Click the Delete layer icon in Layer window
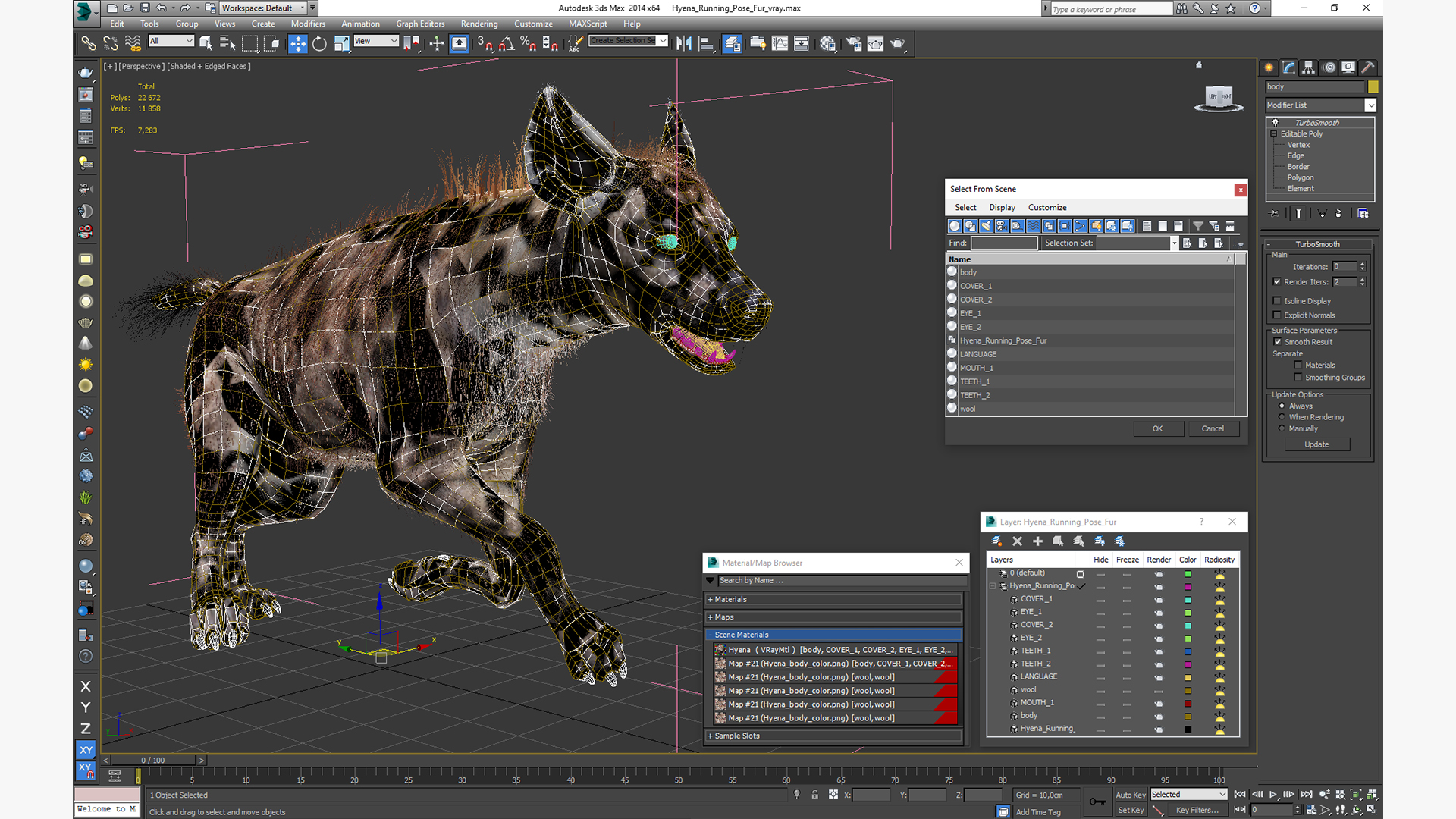This screenshot has height=819, width=1456. click(1017, 541)
